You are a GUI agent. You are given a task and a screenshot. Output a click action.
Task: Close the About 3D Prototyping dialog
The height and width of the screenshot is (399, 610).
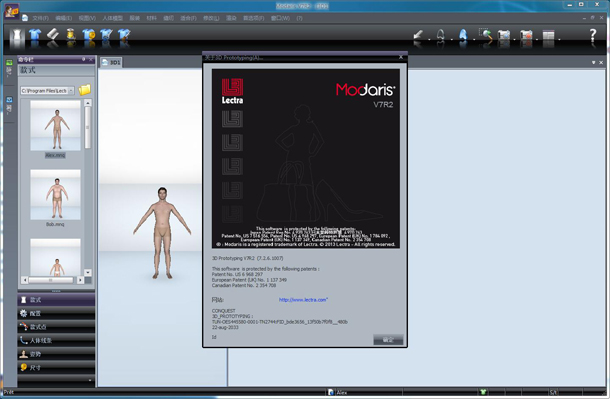click(x=401, y=57)
